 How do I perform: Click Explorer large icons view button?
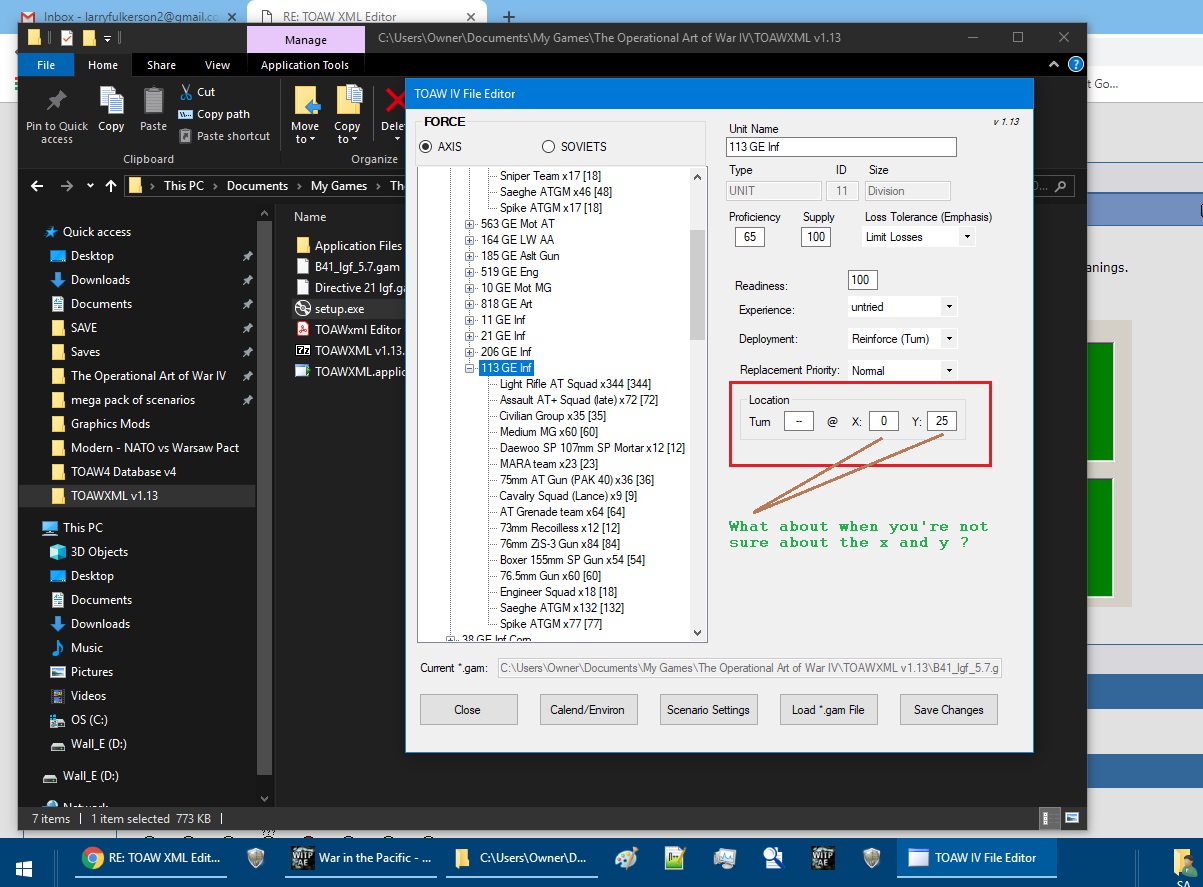point(1071,817)
